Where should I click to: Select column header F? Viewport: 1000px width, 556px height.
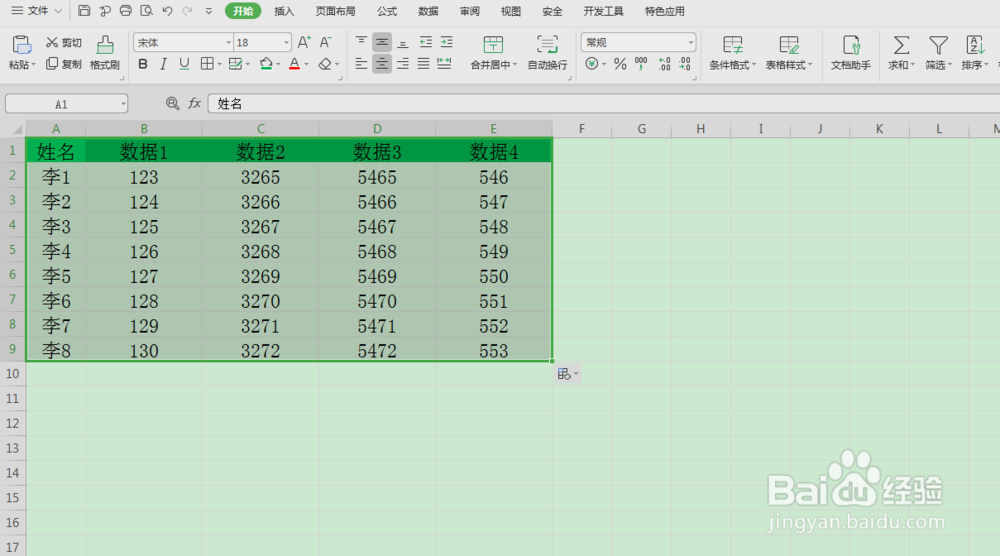point(582,129)
